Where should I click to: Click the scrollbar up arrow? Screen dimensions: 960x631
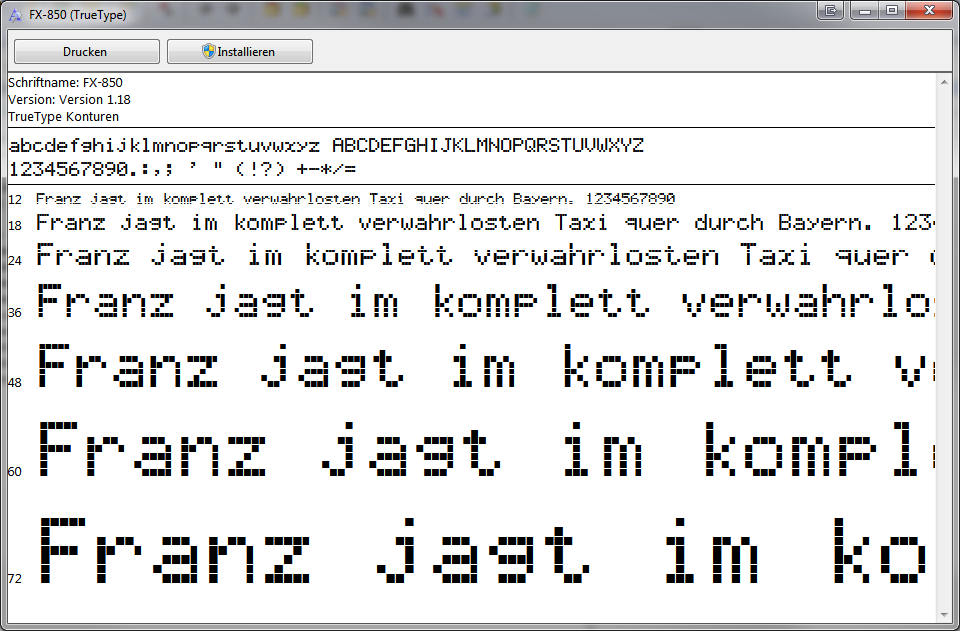point(943,81)
